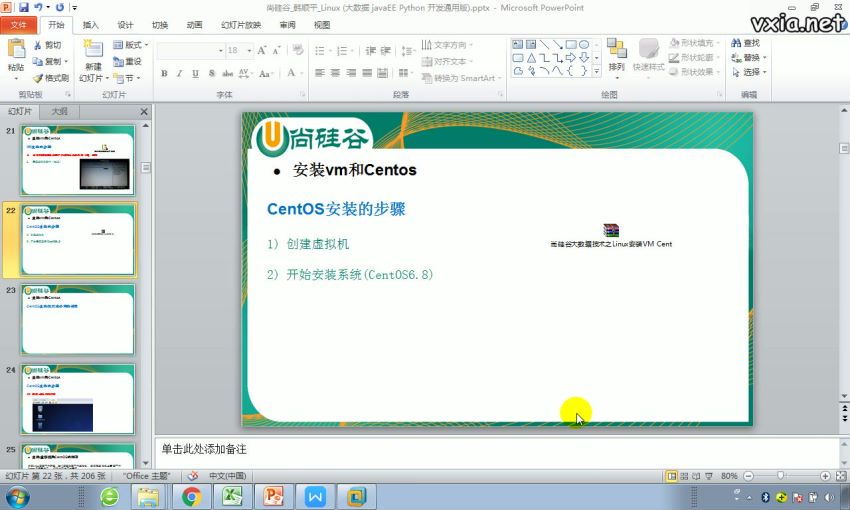This screenshot has height=510, width=850.
Task: Expand the numbering list dropdown
Action: pyautogui.click(x=352, y=51)
